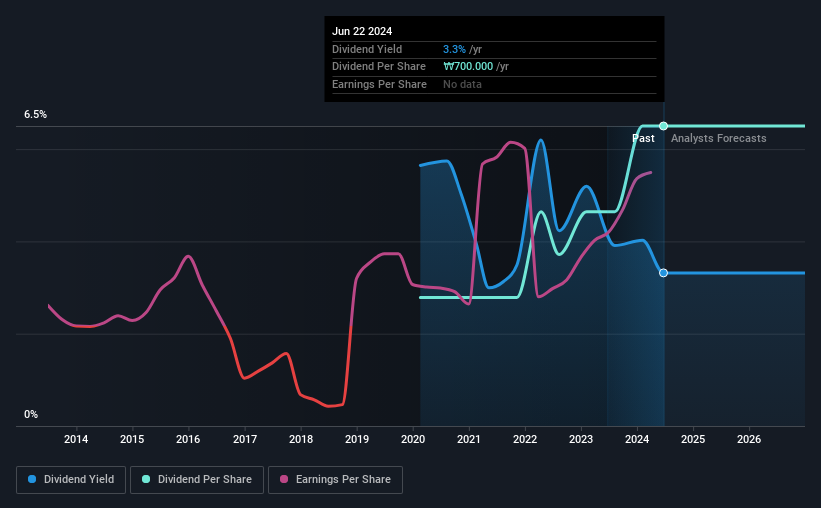Screen dimensions: 821x508
Task: Click the 2017 x-axis label
Action: coord(245,439)
